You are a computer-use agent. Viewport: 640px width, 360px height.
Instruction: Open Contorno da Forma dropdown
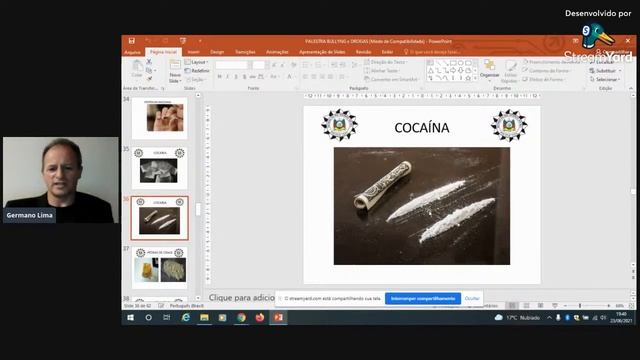(x=546, y=71)
